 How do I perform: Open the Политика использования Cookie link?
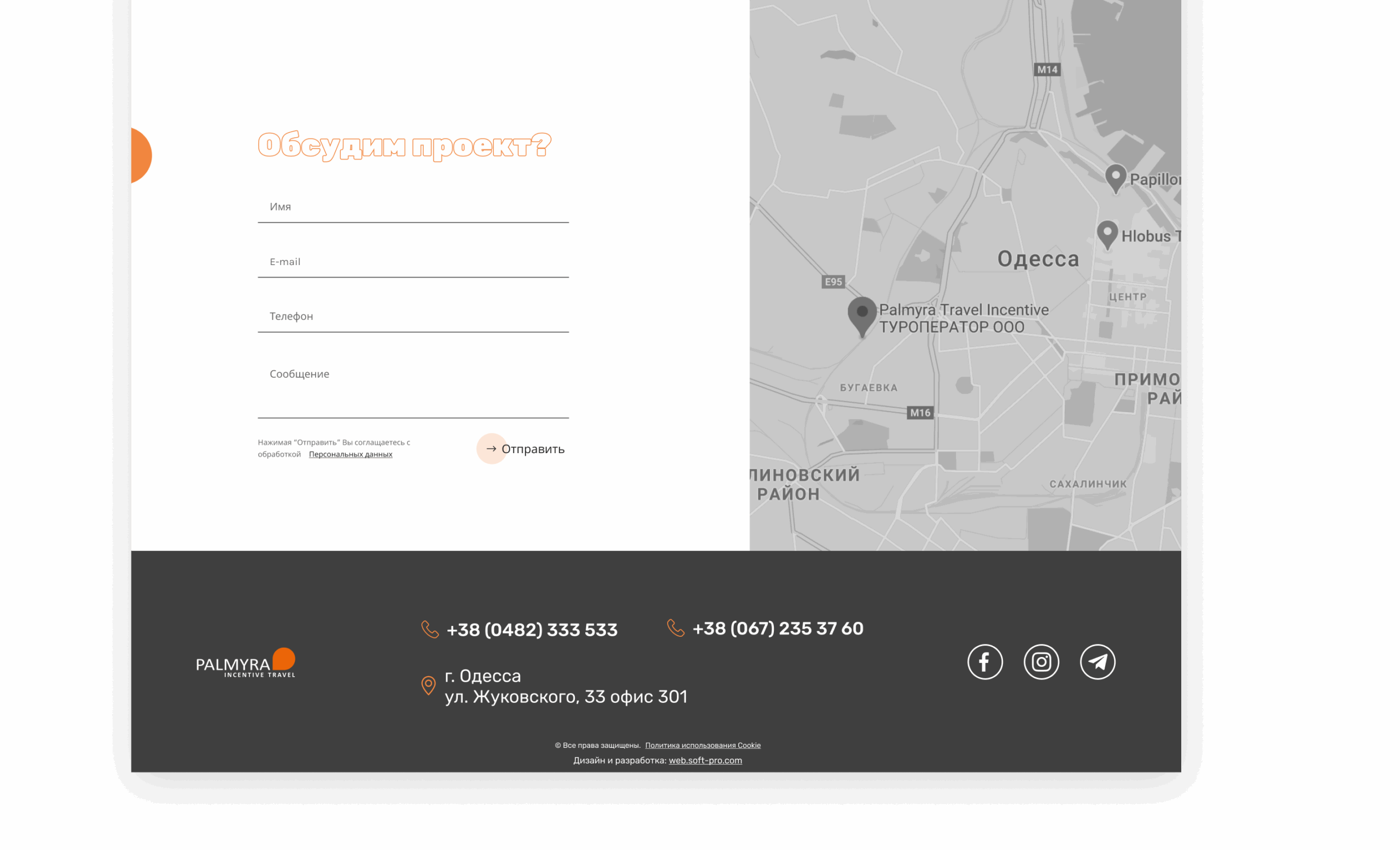point(702,745)
